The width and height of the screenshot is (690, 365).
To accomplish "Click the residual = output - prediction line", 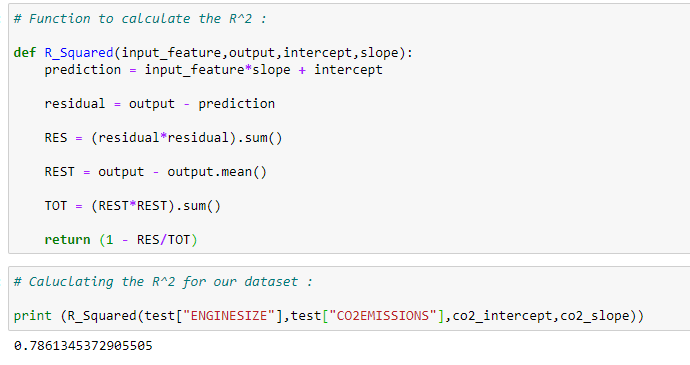I will (160, 104).
